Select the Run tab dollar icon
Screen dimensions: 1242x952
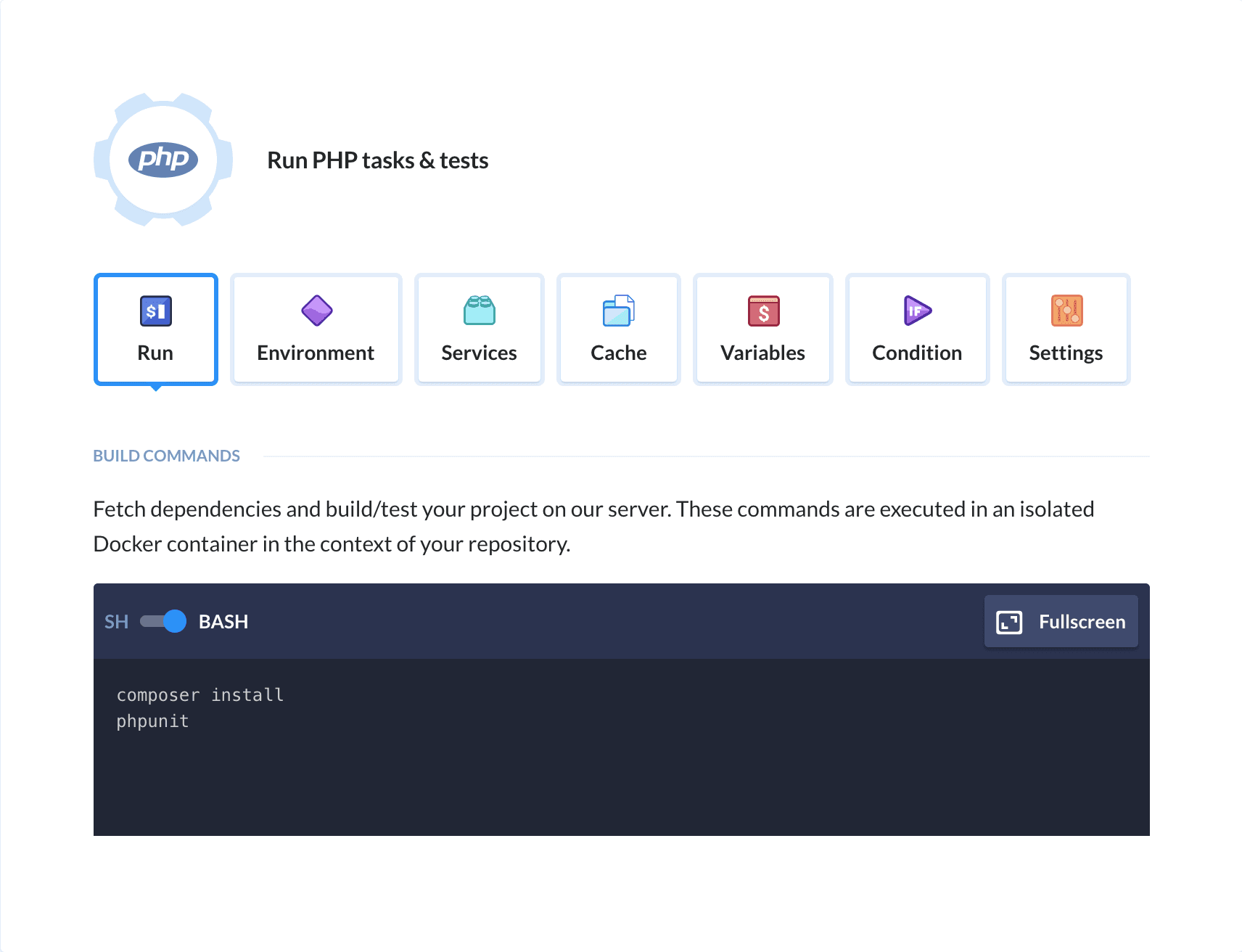(x=155, y=311)
